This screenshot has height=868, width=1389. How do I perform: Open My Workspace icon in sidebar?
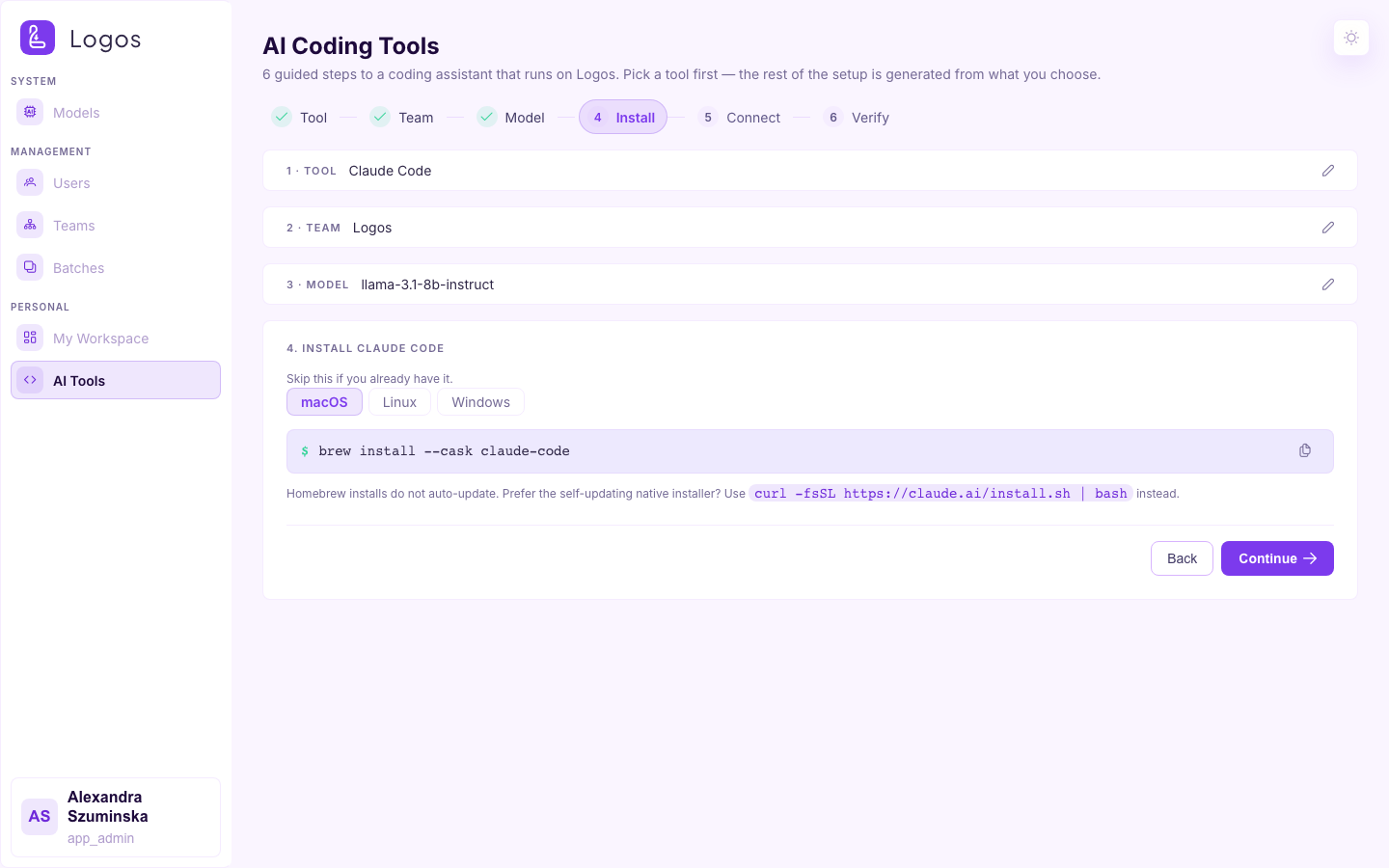(30, 338)
